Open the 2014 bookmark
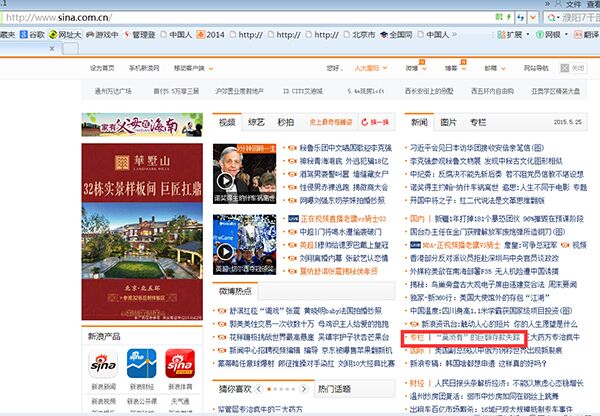This screenshot has height=416, width=600. point(210,34)
